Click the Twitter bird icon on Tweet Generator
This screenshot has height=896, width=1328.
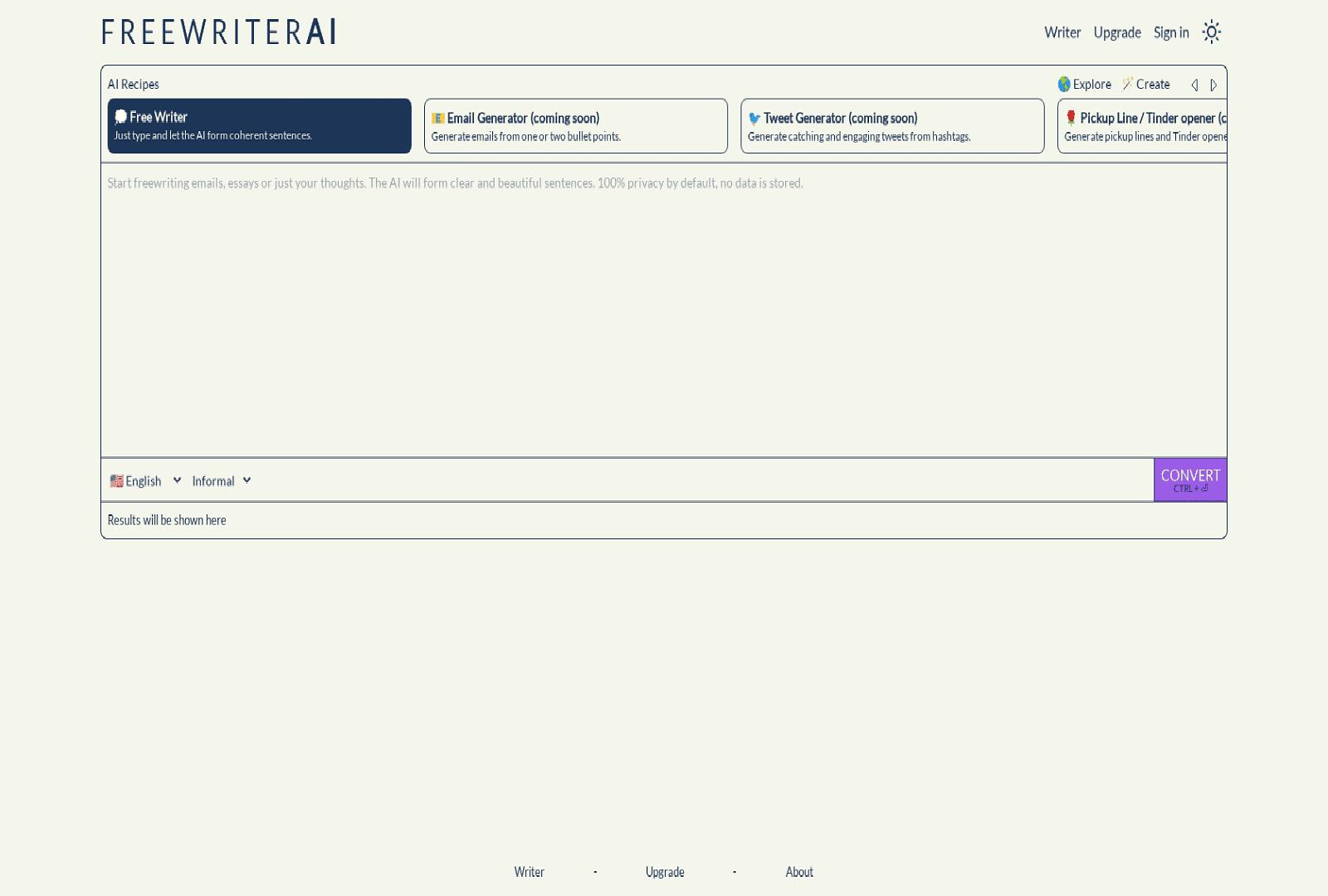[754, 119]
